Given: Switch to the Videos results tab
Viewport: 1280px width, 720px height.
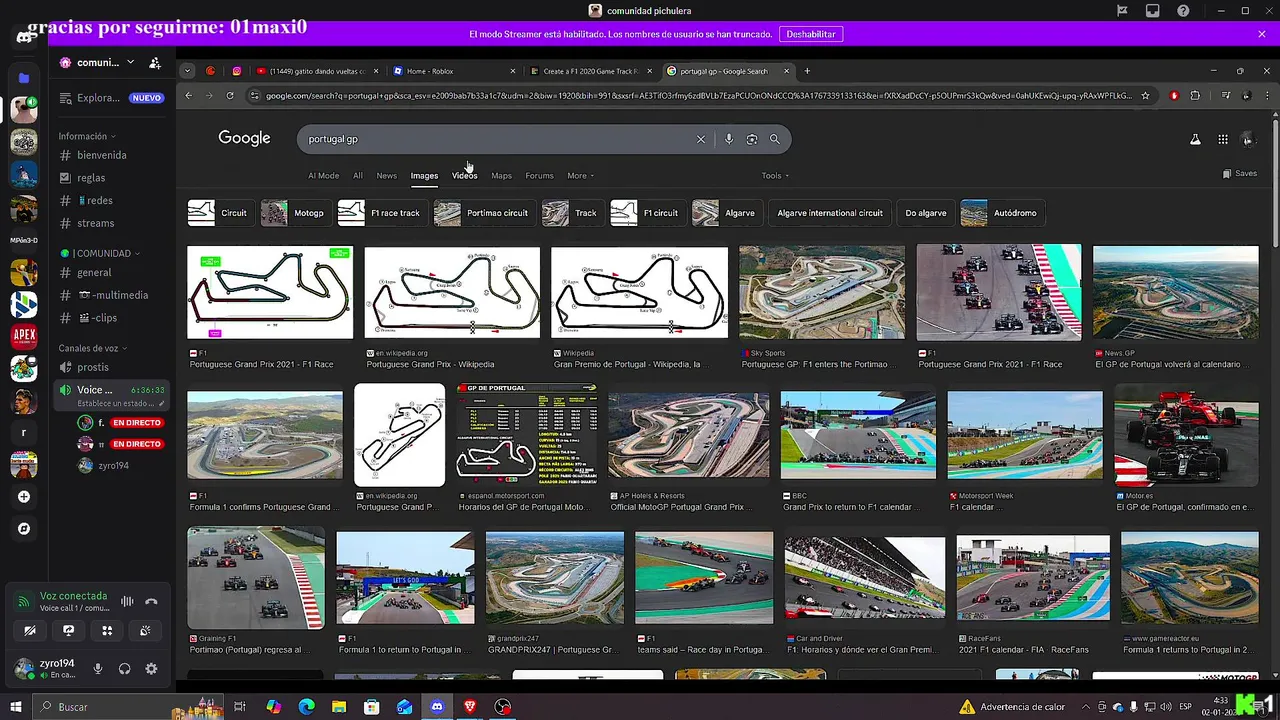Looking at the screenshot, I should point(465,176).
